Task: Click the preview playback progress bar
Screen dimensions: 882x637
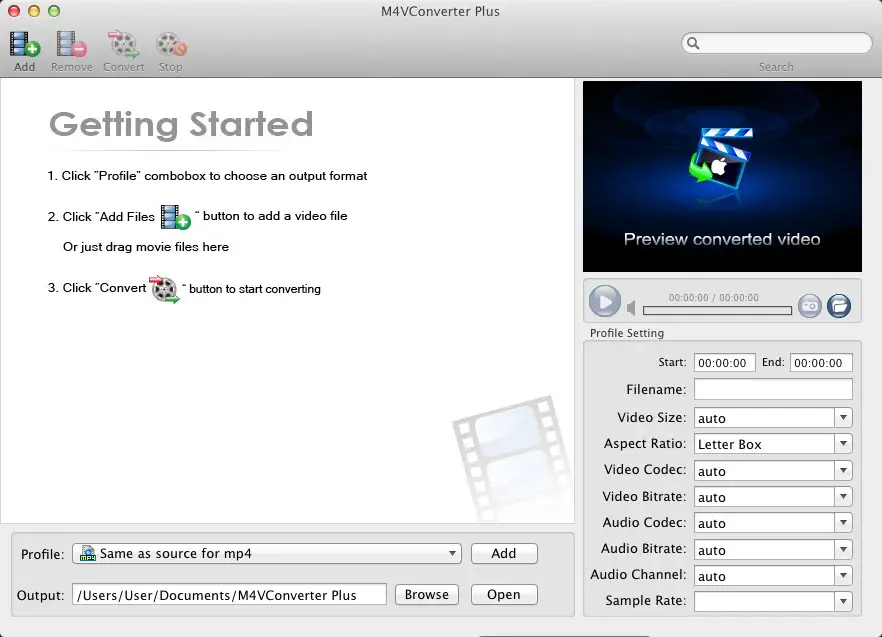Action: (x=717, y=310)
